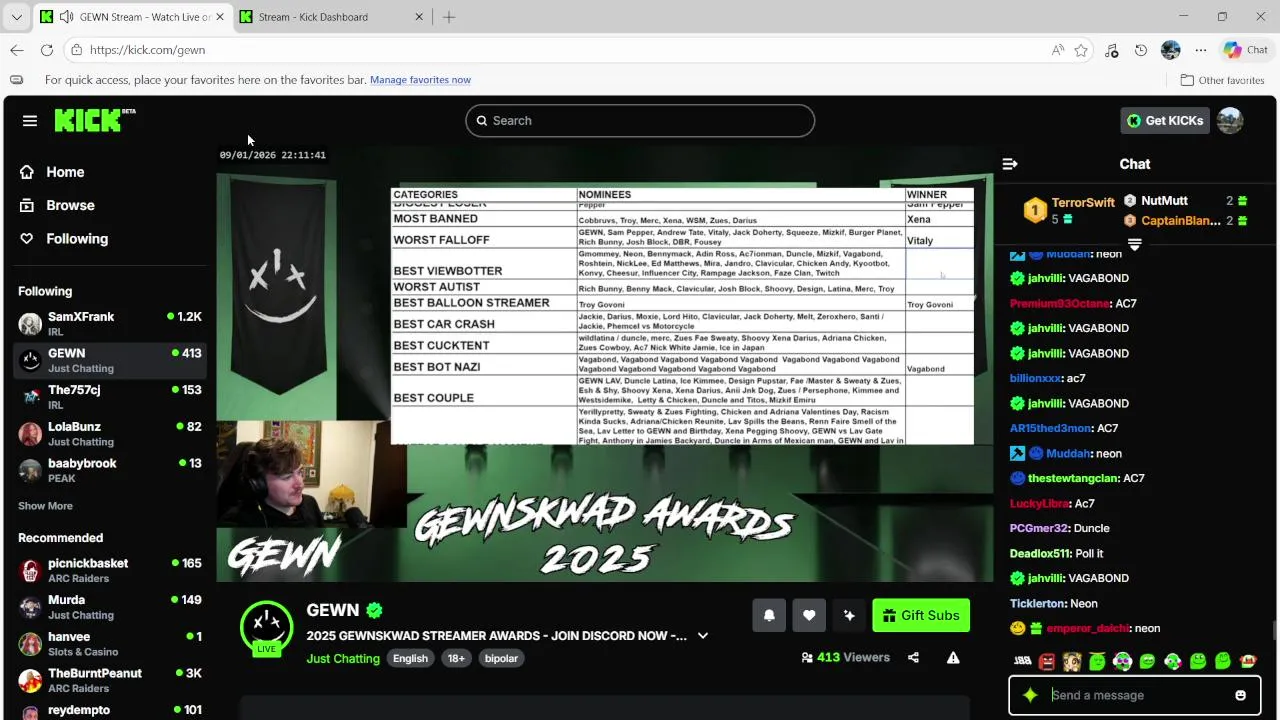Open baabybrook channel in the sidebar
Viewport: 1280px width, 720px height.
click(110, 471)
